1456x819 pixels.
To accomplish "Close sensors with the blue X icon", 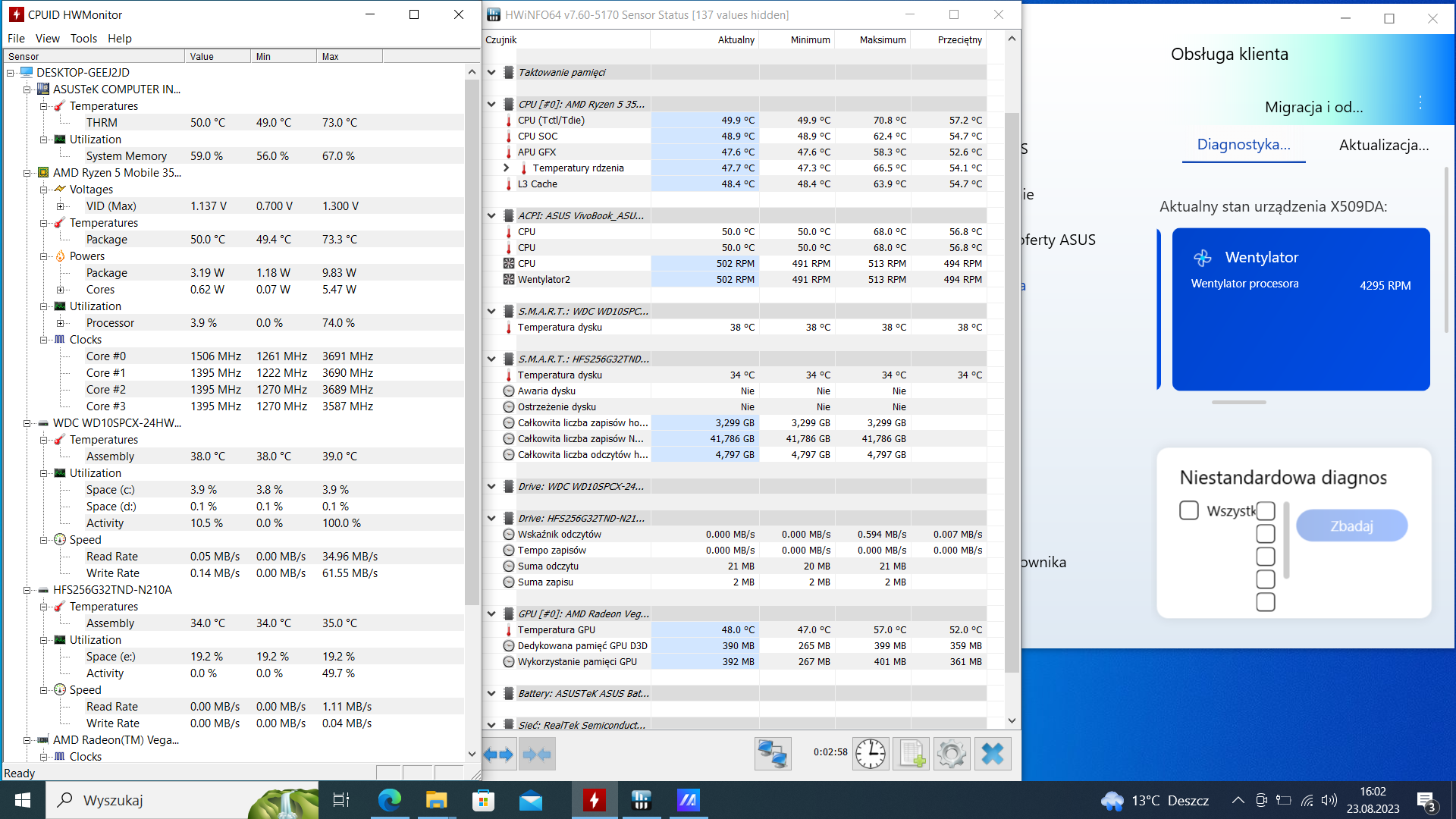I will (x=992, y=754).
